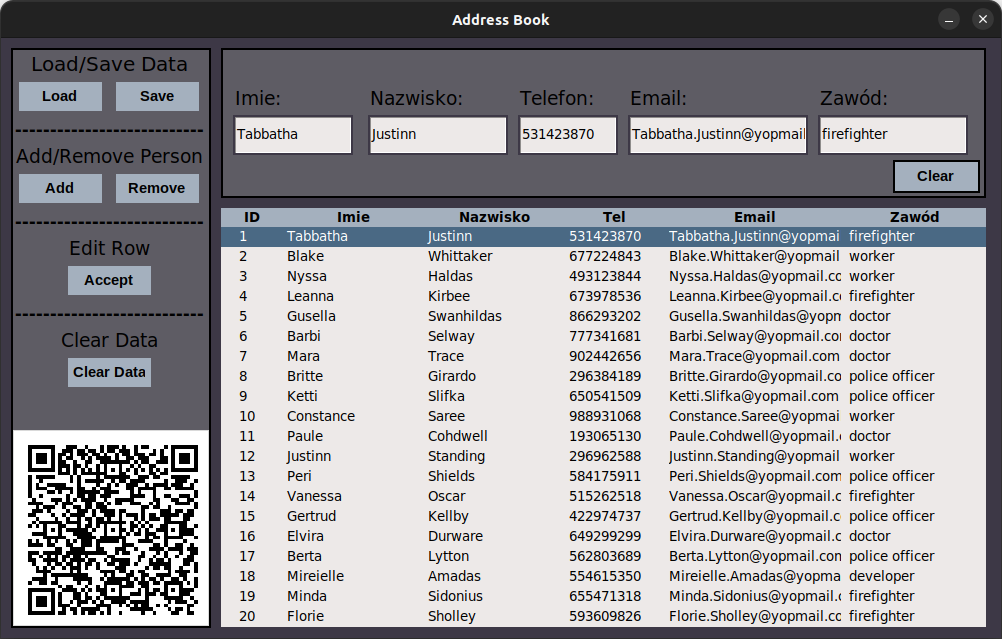
Task: Accept edits with the Accept button
Action: tap(109, 280)
